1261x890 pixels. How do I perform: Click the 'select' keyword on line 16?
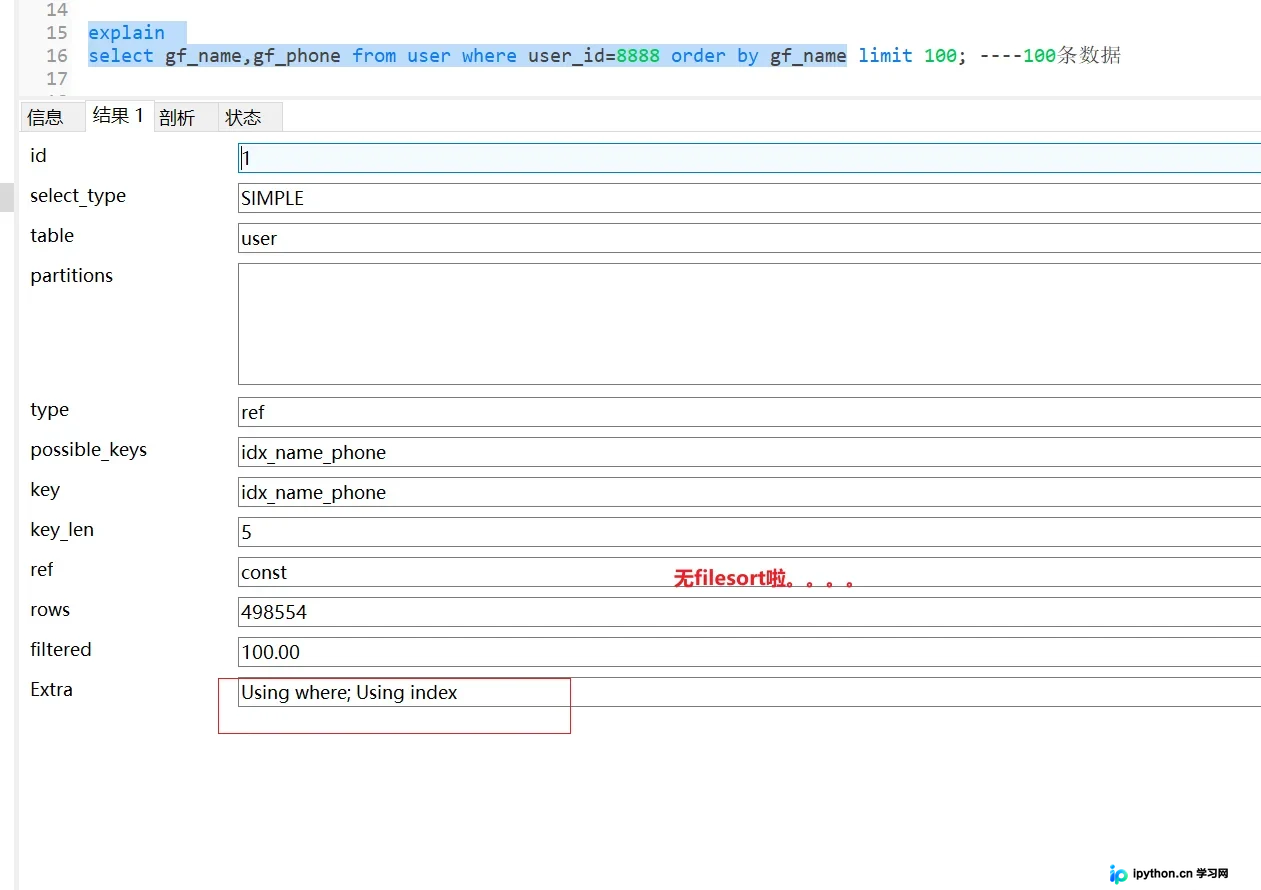click(x=121, y=55)
